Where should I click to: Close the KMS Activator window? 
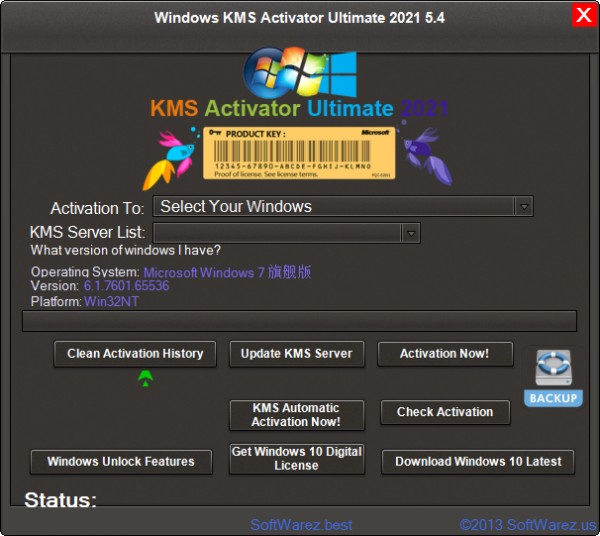click(584, 15)
